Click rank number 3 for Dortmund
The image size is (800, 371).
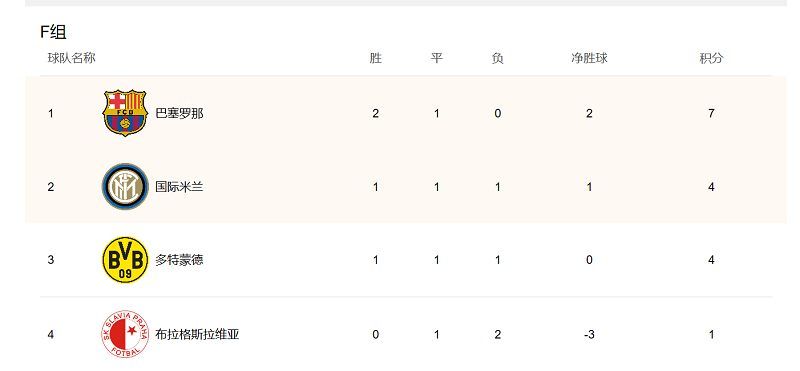coord(51,260)
